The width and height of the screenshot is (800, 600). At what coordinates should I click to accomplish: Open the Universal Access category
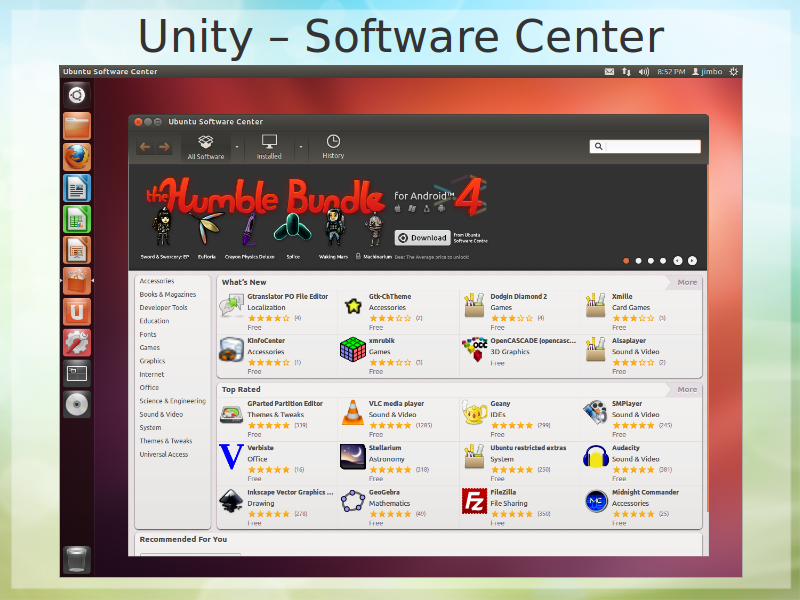[164, 454]
